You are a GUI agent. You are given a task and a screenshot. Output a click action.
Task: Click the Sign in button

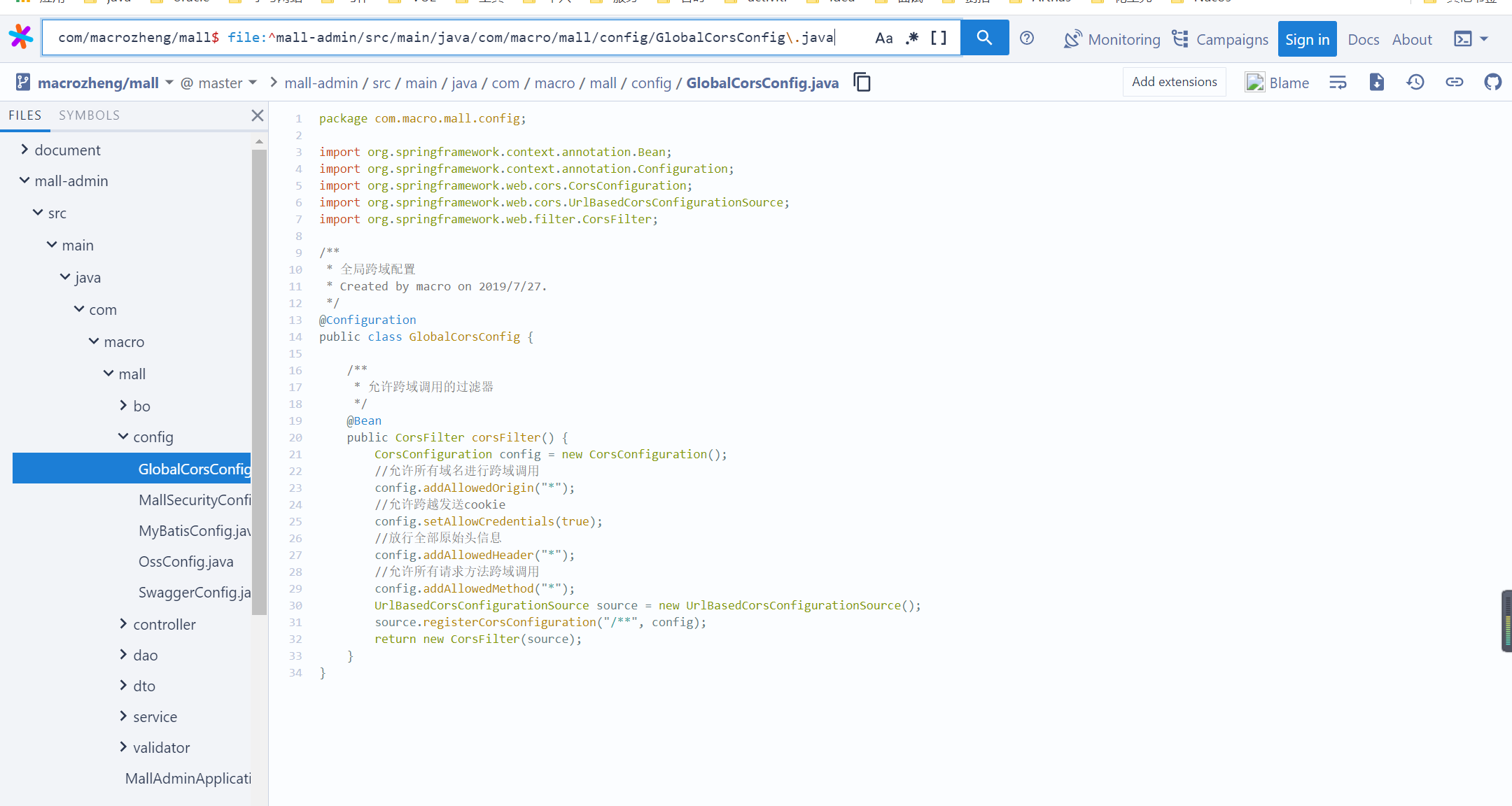point(1307,39)
